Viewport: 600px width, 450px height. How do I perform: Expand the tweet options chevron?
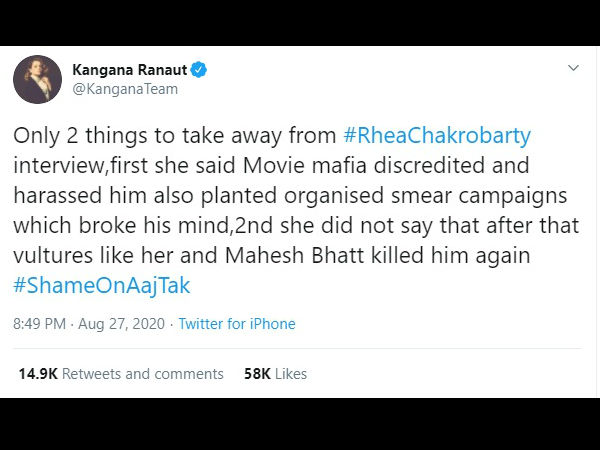click(573, 68)
